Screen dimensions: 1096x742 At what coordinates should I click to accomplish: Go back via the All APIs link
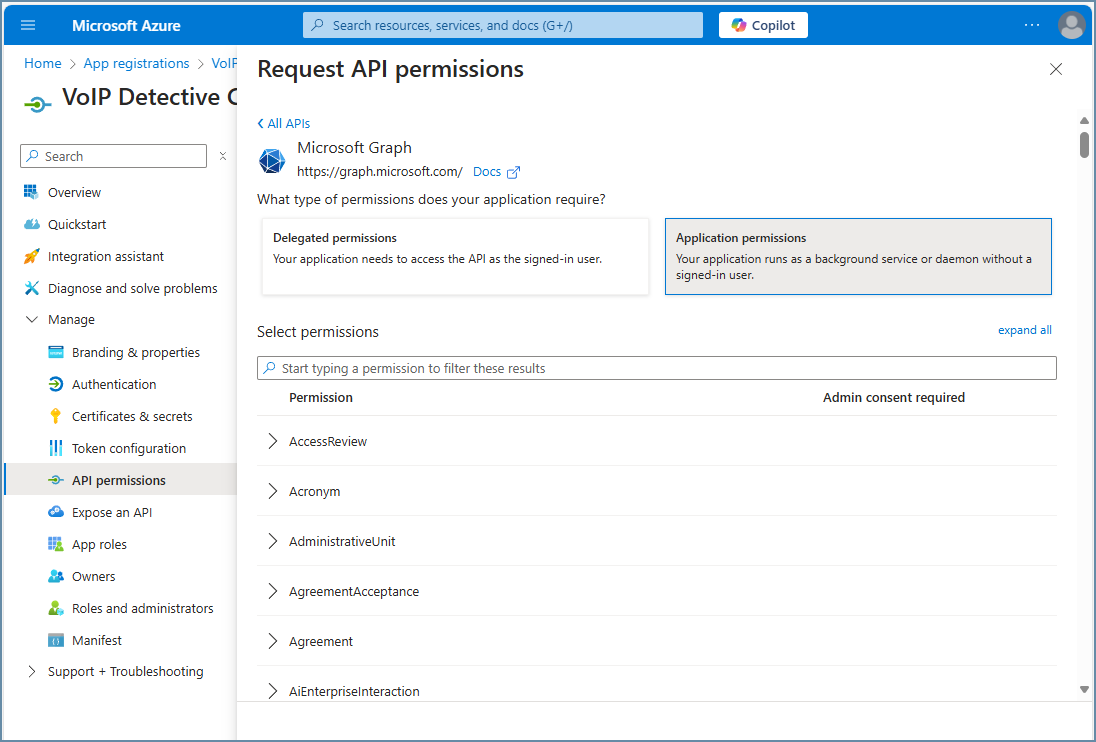tap(284, 124)
